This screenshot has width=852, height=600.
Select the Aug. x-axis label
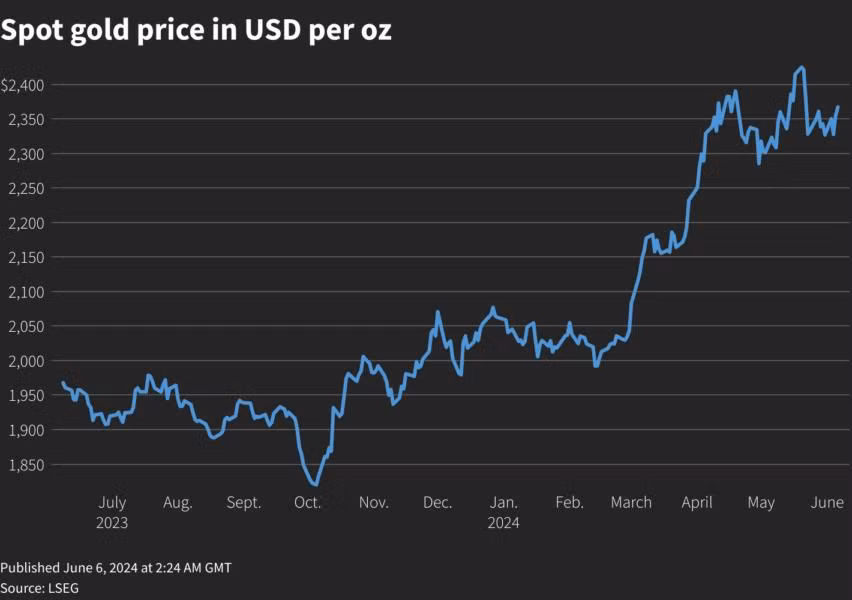(x=178, y=503)
